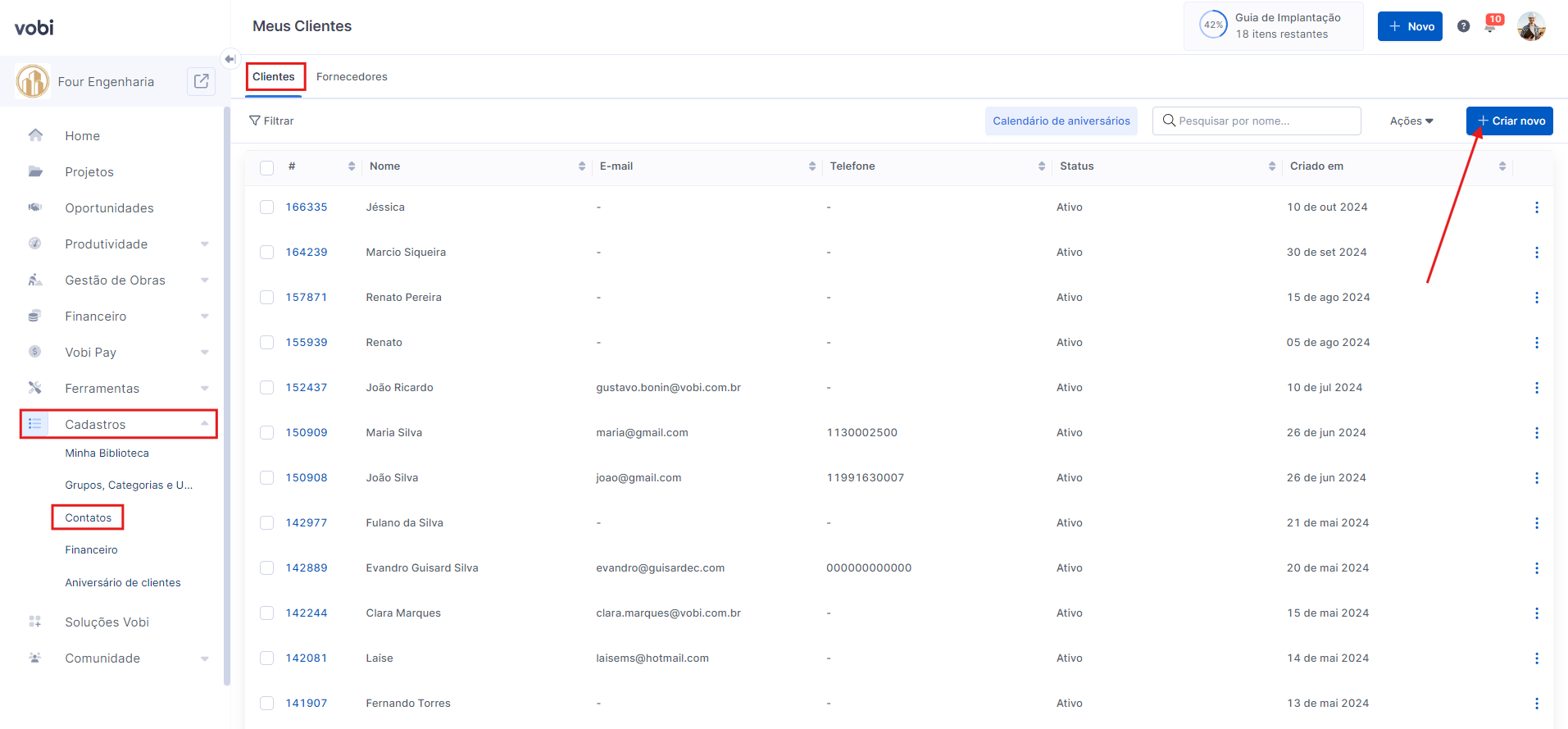Open notifications bell icon
Viewport: 1568px width, 729px height.
click(1491, 26)
